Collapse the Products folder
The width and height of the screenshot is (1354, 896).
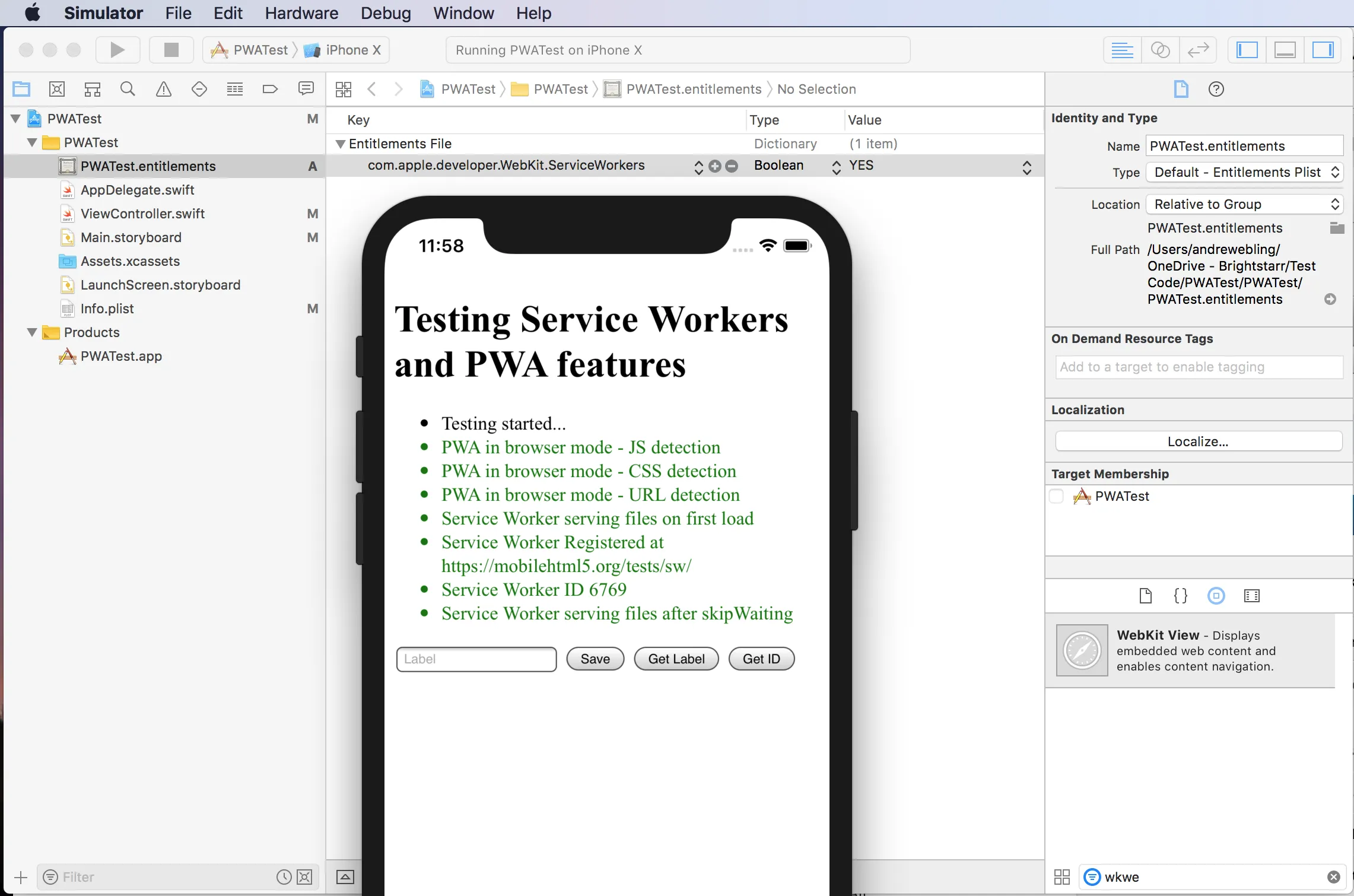coord(32,332)
